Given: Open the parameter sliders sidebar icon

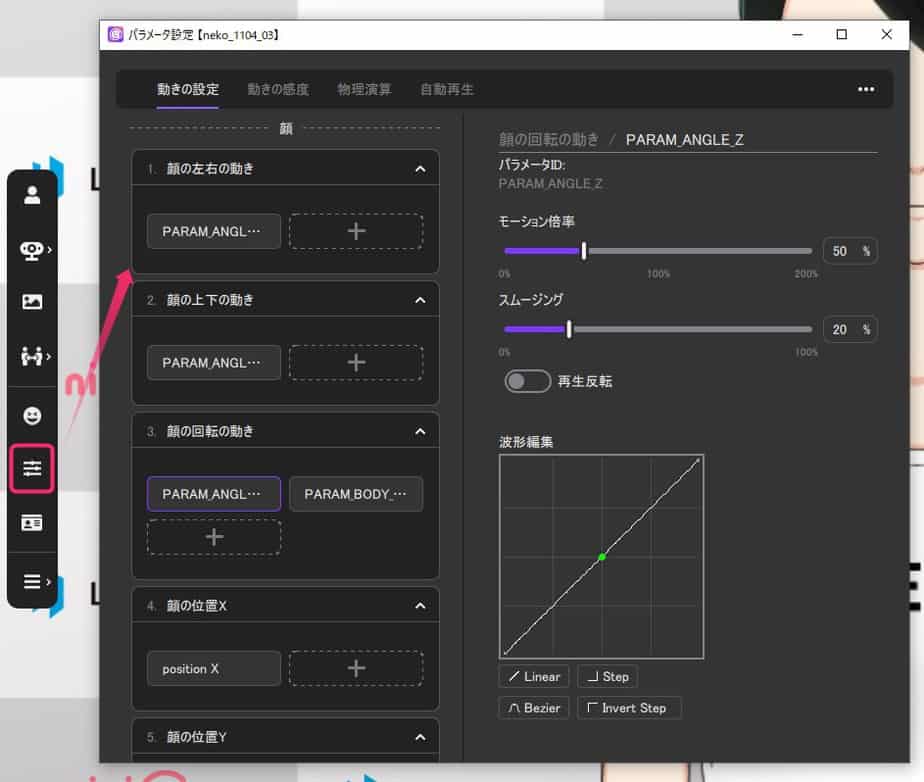Looking at the screenshot, I should pyautogui.click(x=32, y=468).
